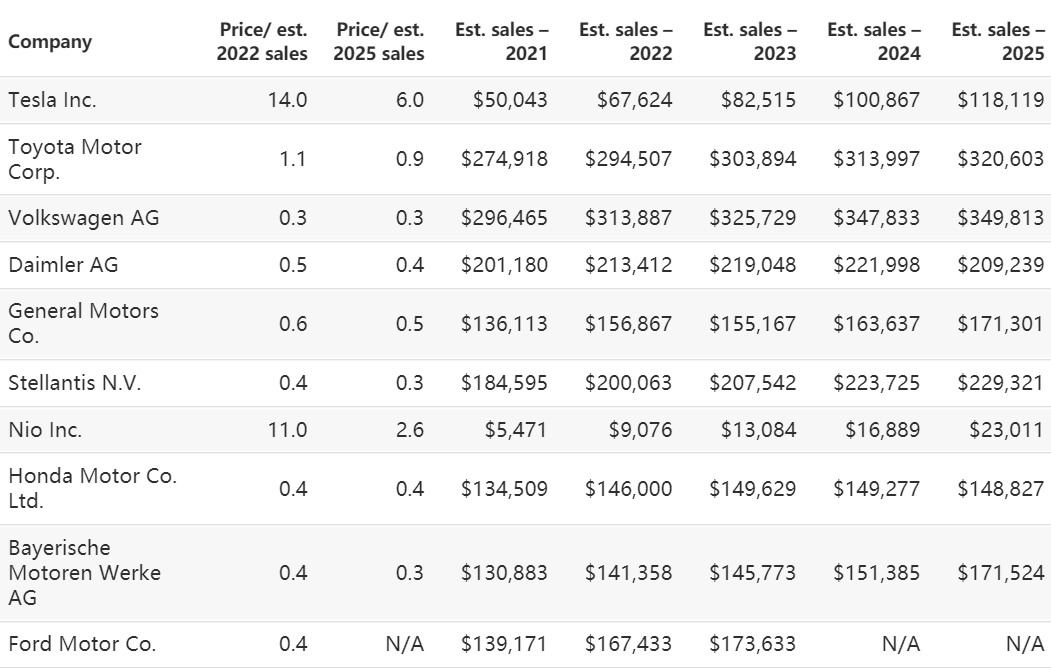Select the Tesla Inc. company cell
Image resolution: width=1051 pixels, height=668 pixels.
(x=52, y=100)
